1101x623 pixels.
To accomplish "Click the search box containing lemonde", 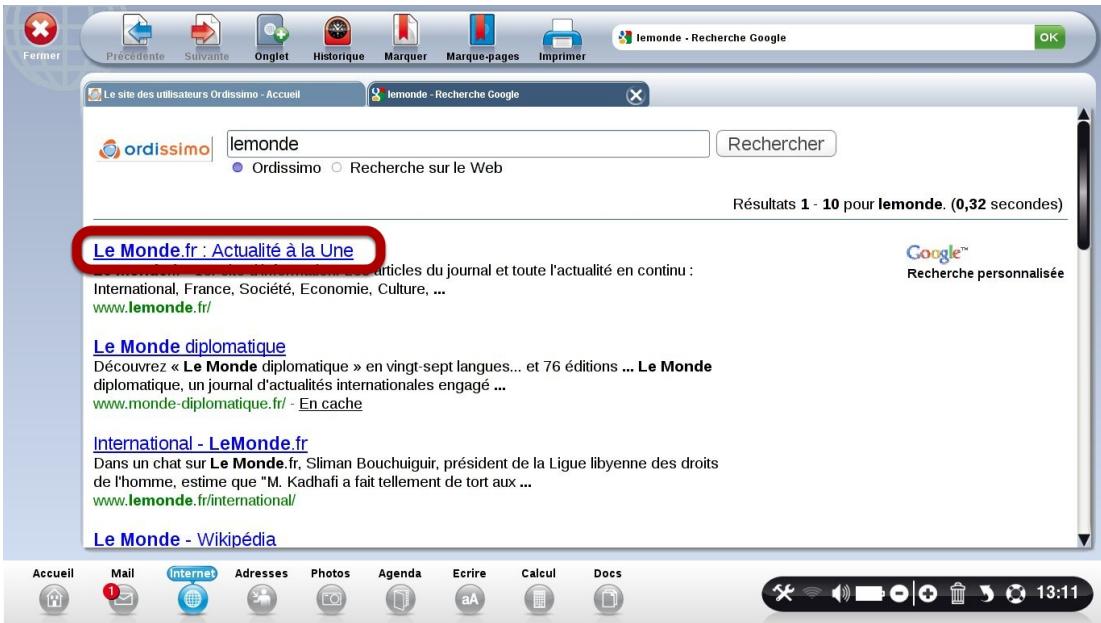I will pyautogui.click(x=468, y=144).
